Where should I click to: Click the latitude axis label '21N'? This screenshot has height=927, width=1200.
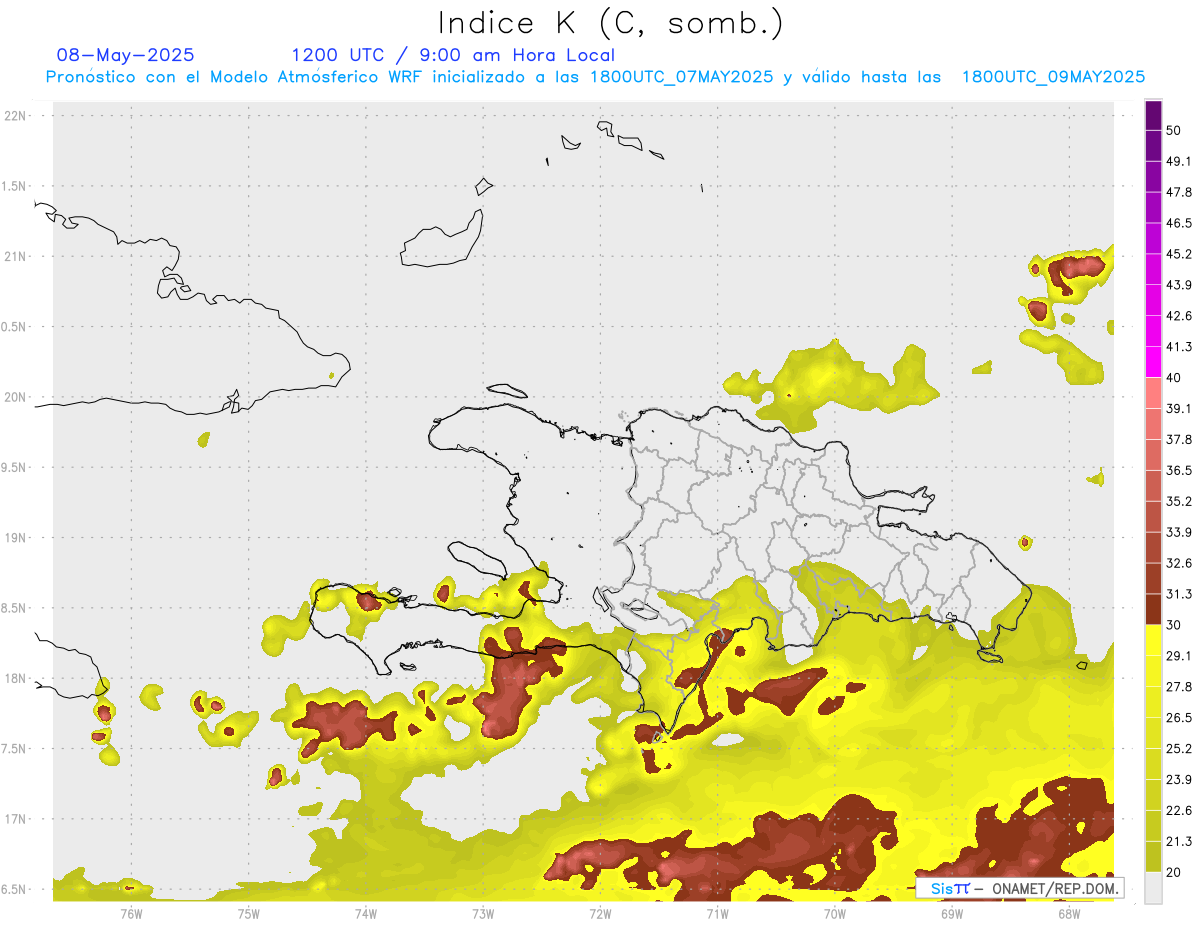tap(15, 256)
